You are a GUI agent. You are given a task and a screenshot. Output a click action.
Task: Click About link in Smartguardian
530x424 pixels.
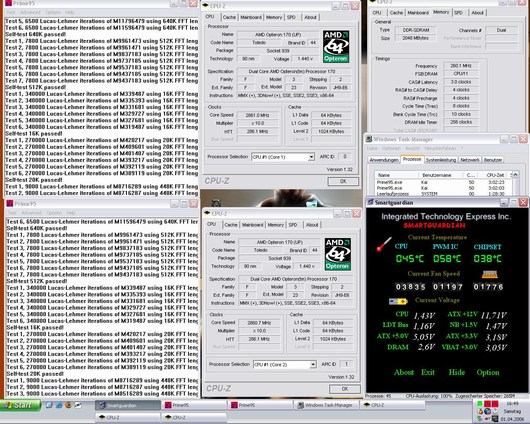tap(404, 372)
